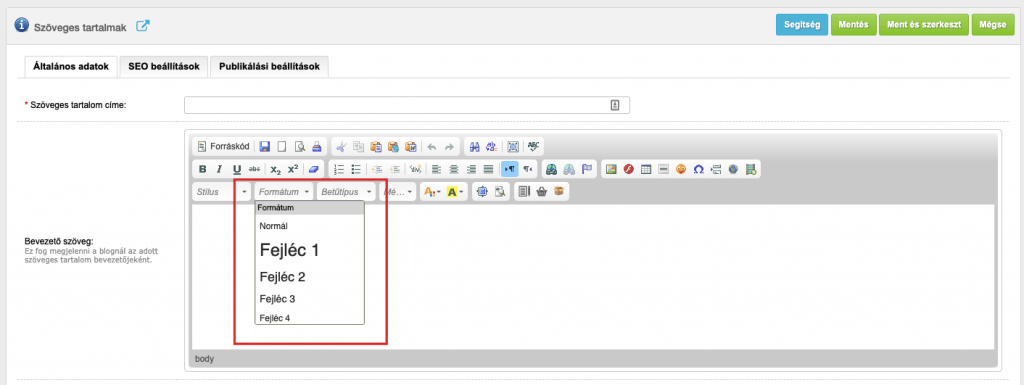
Task: Click the blue Segítség button
Action: (802, 25)
